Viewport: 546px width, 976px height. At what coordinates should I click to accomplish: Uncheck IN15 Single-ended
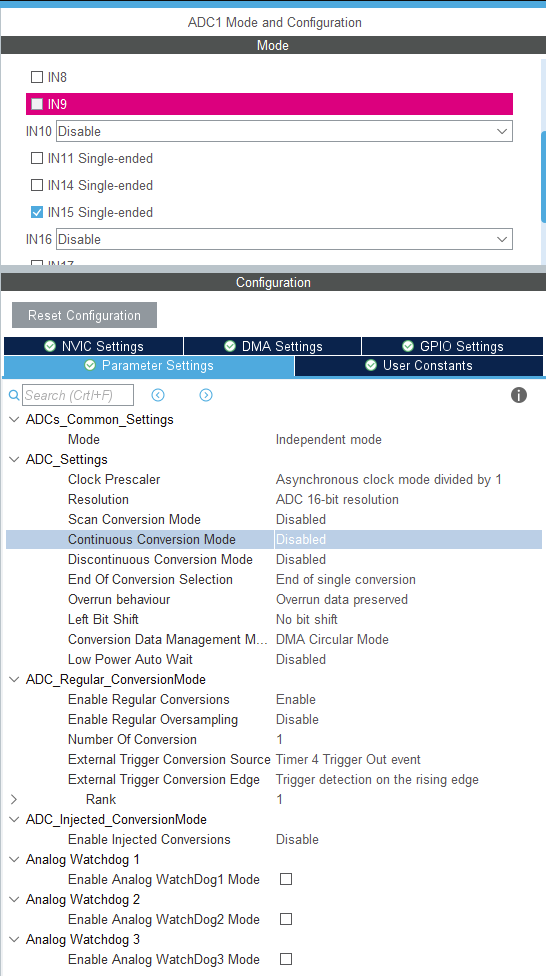point(37,212)
